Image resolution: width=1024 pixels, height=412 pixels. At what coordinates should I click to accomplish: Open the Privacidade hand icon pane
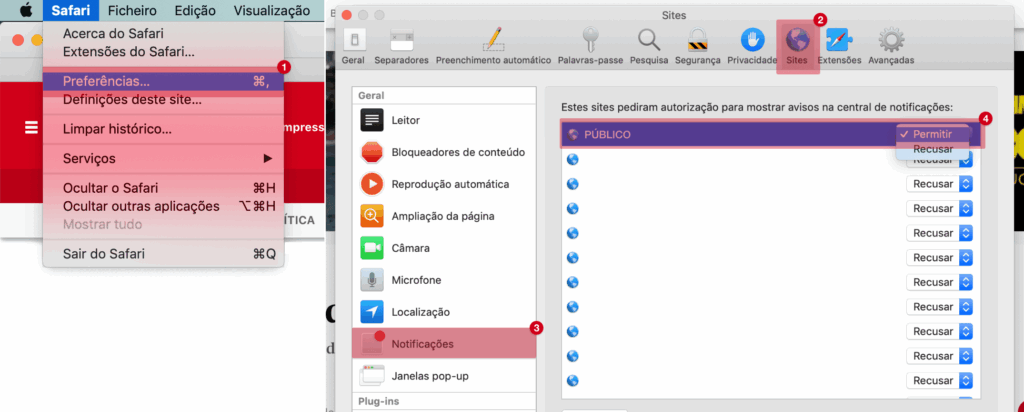tap(752, 47)
